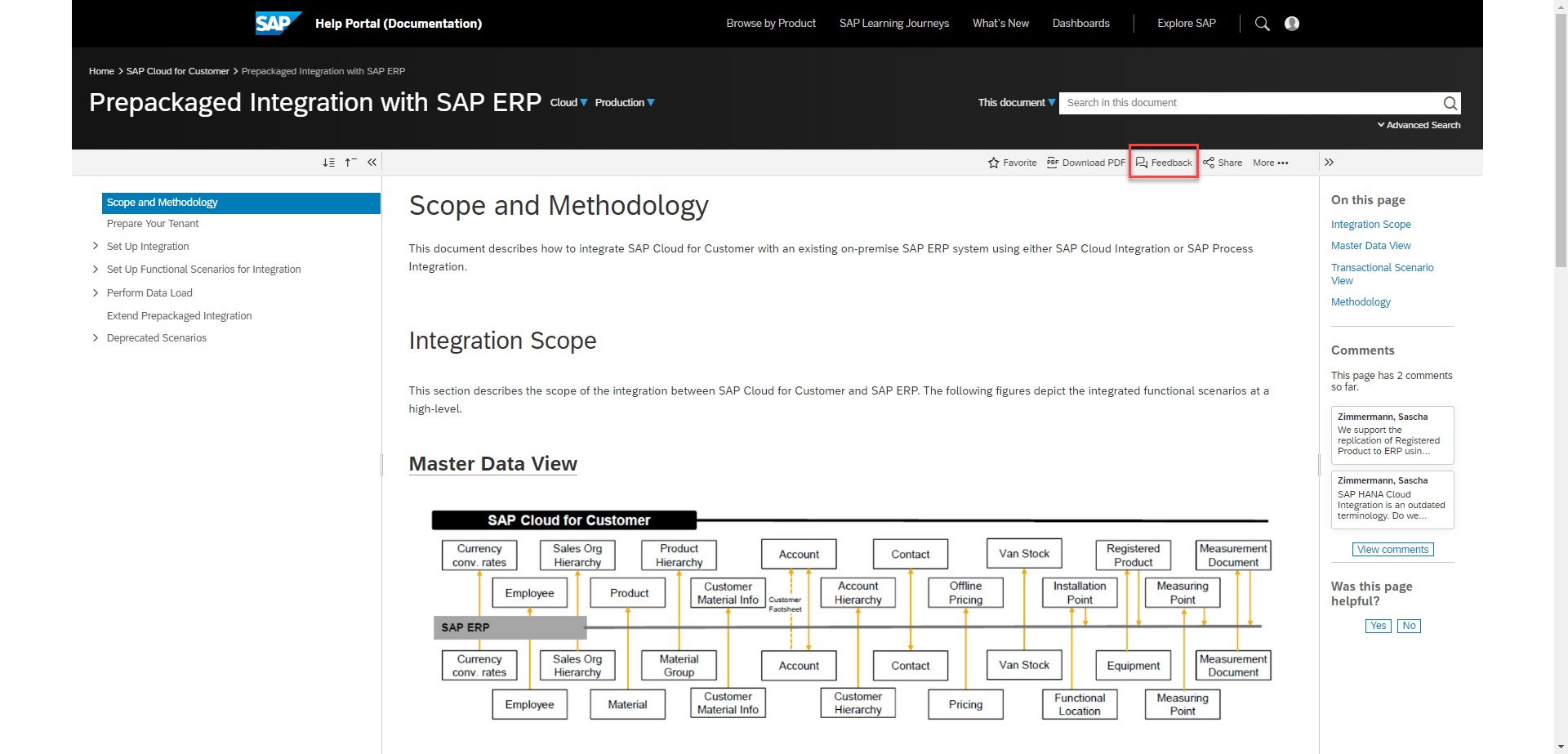Screen dimensions: 1568x754
Task: Expand Advanced Search
Action: point(1419,125)
